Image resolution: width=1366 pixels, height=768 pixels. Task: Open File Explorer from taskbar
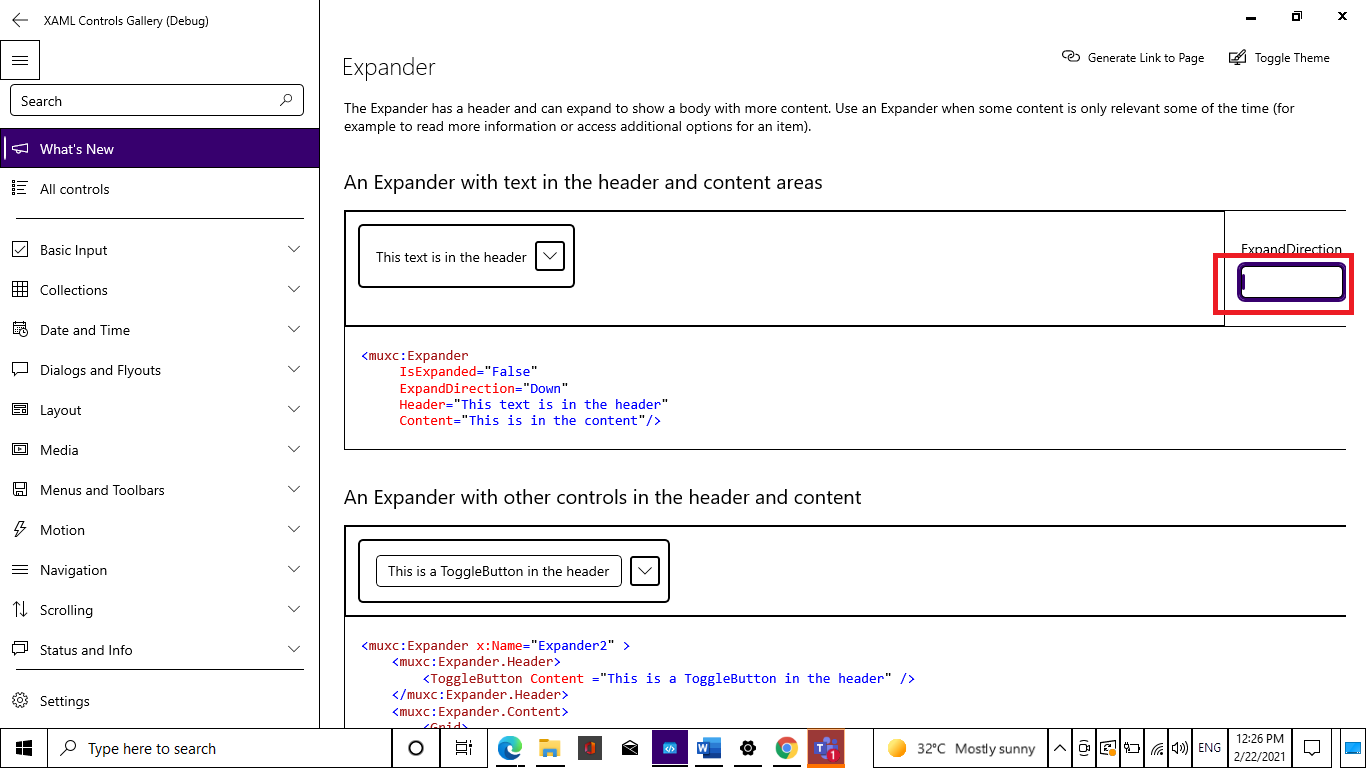click(549, 748)
